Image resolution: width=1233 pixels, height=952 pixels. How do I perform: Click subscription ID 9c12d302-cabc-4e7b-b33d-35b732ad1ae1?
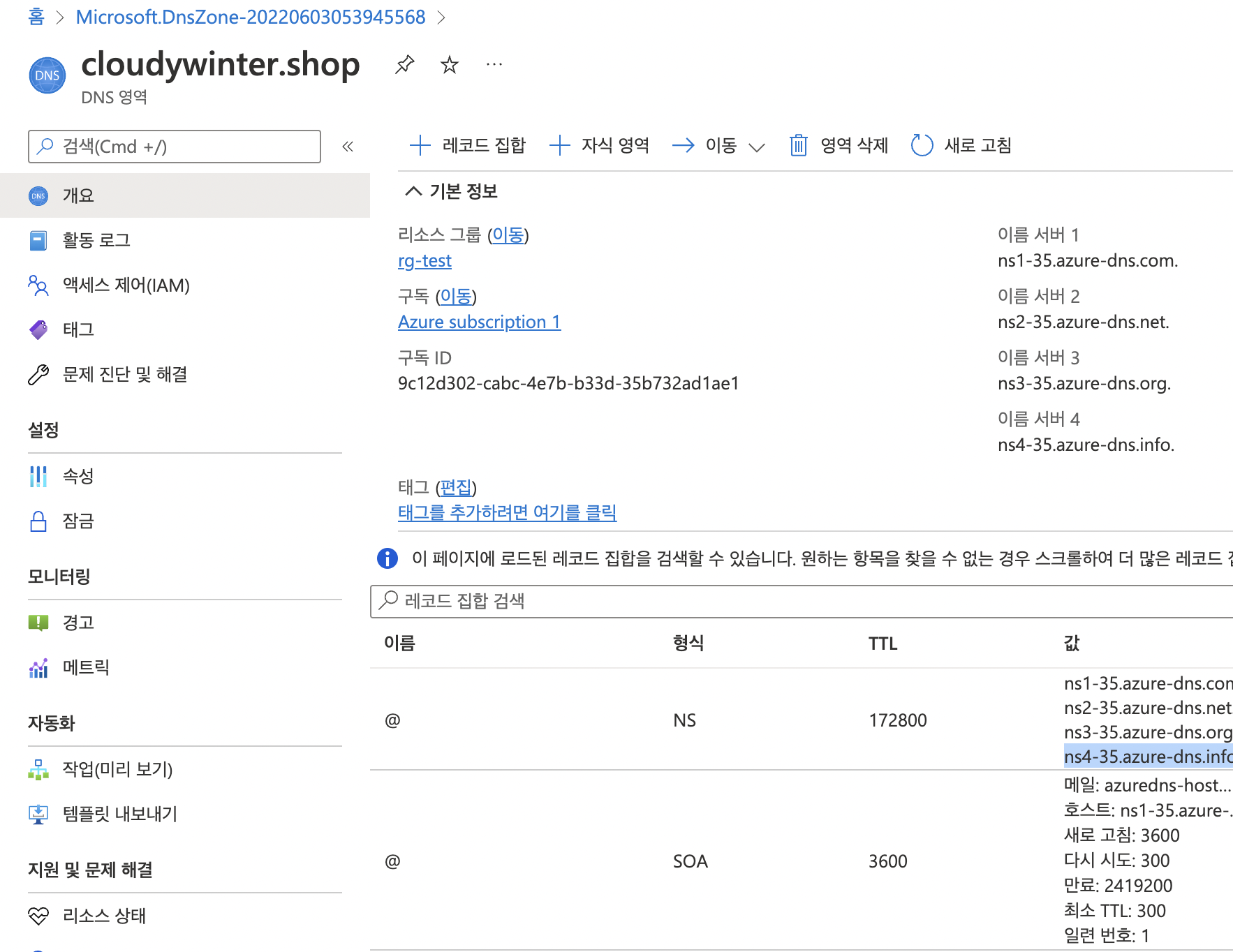pos(568,383)
